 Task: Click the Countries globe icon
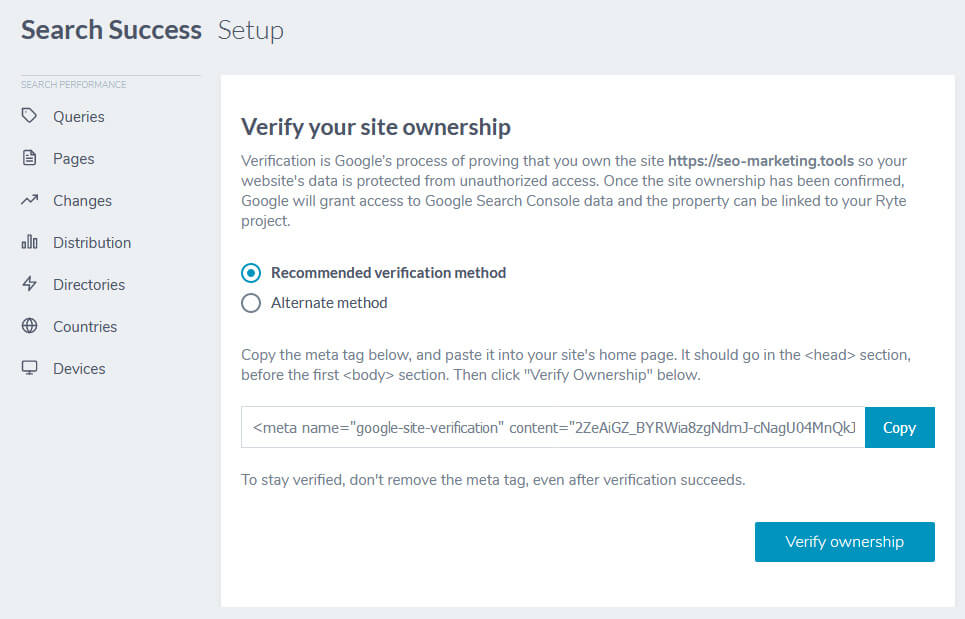pos(30,326)
